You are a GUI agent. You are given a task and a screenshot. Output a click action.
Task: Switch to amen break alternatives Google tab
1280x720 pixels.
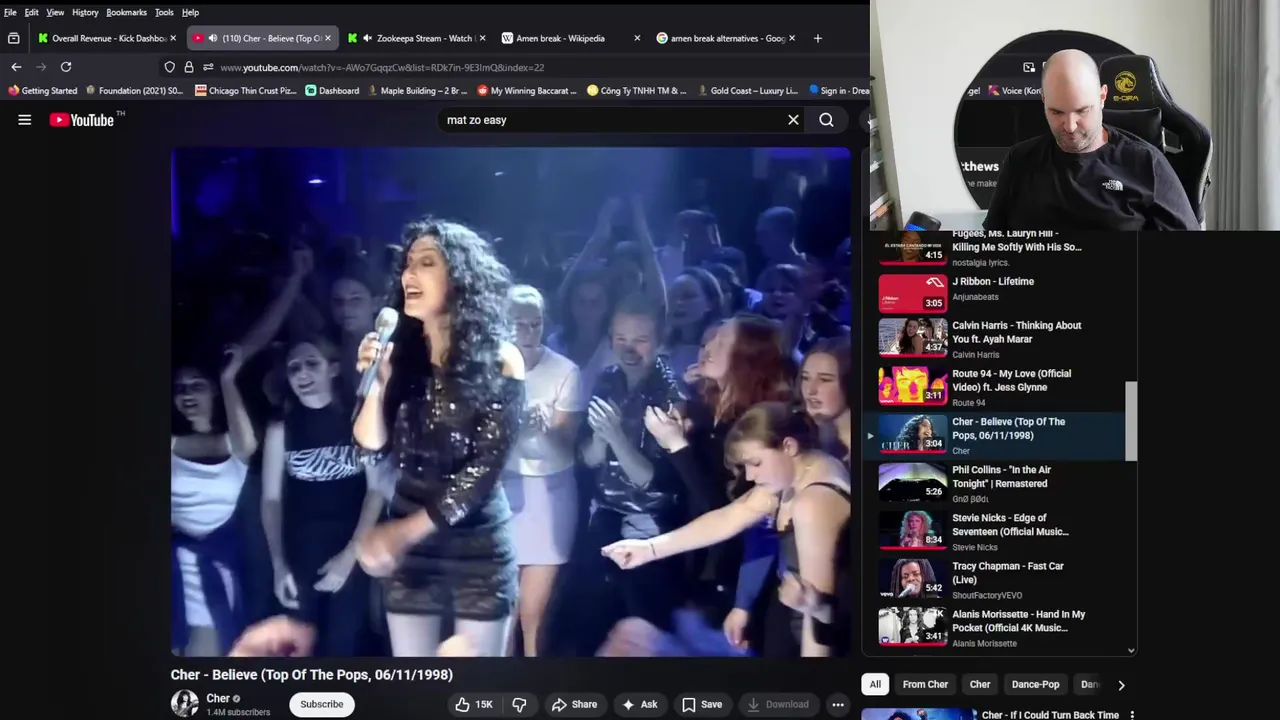click(727, 38)
